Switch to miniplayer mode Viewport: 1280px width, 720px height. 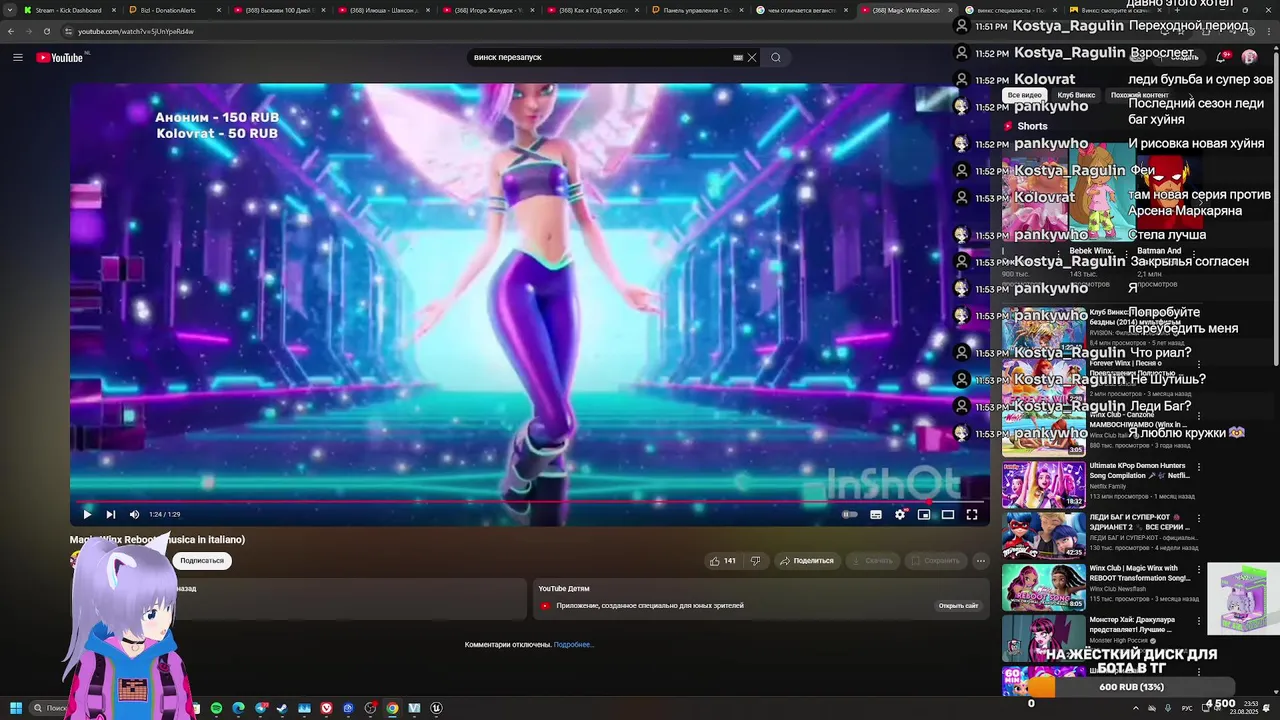tap(924, 514)
